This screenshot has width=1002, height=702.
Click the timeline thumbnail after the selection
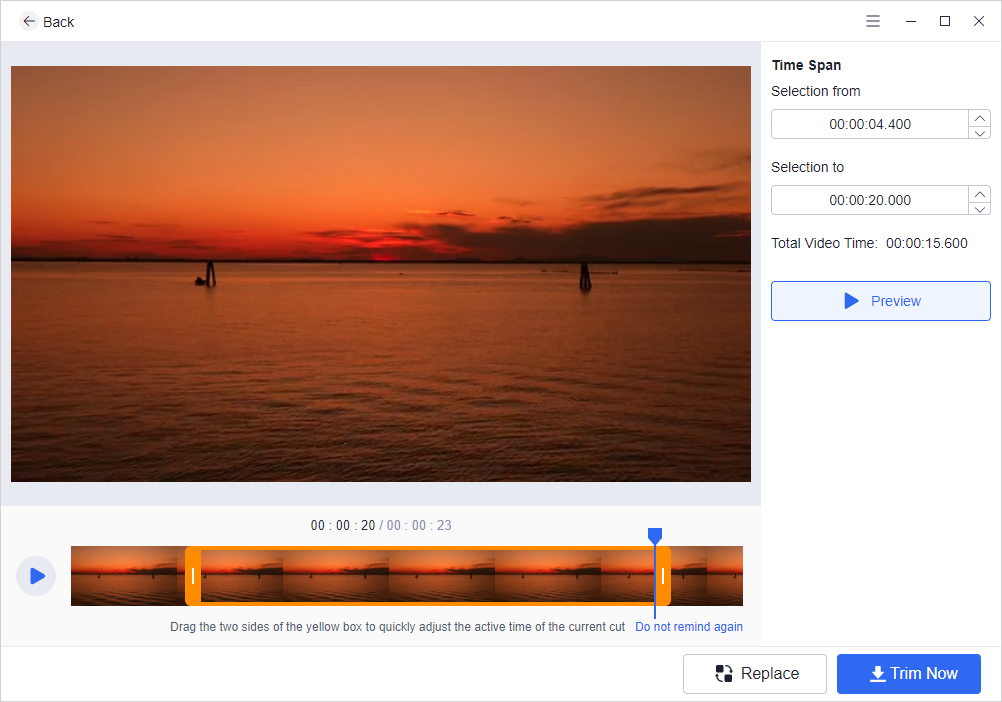[x=707, y=576]
